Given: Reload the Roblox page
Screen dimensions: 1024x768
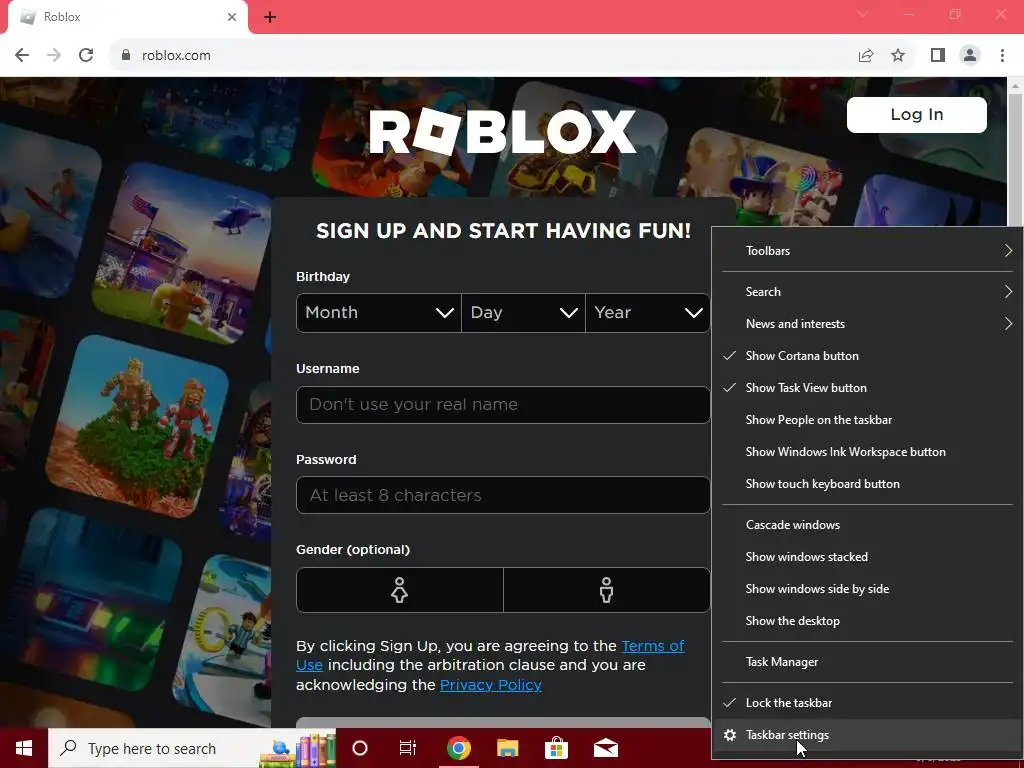Looking at the screenshot, I should click(x=86, y=56).
